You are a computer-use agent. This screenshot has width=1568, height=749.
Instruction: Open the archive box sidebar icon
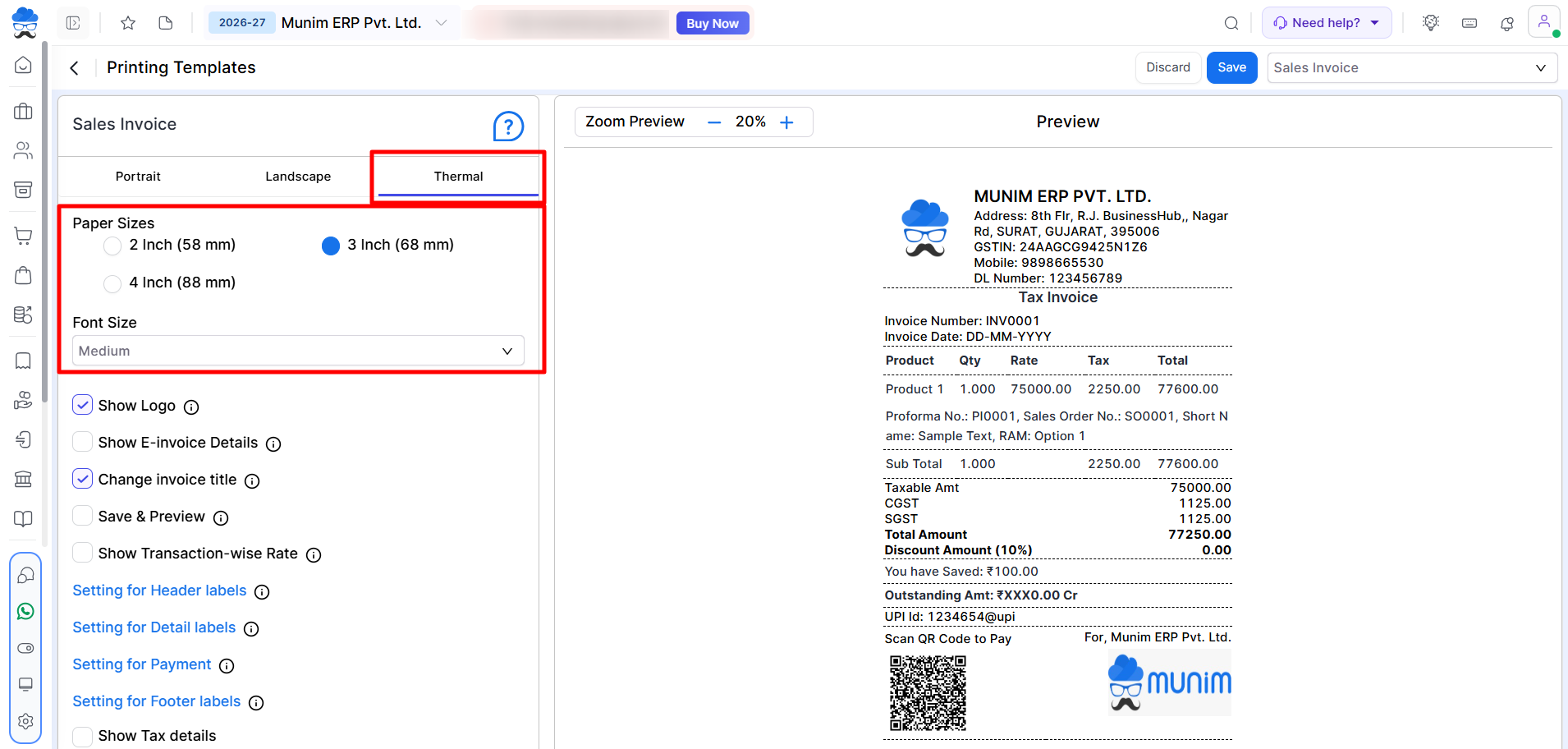tap(24, 190)
